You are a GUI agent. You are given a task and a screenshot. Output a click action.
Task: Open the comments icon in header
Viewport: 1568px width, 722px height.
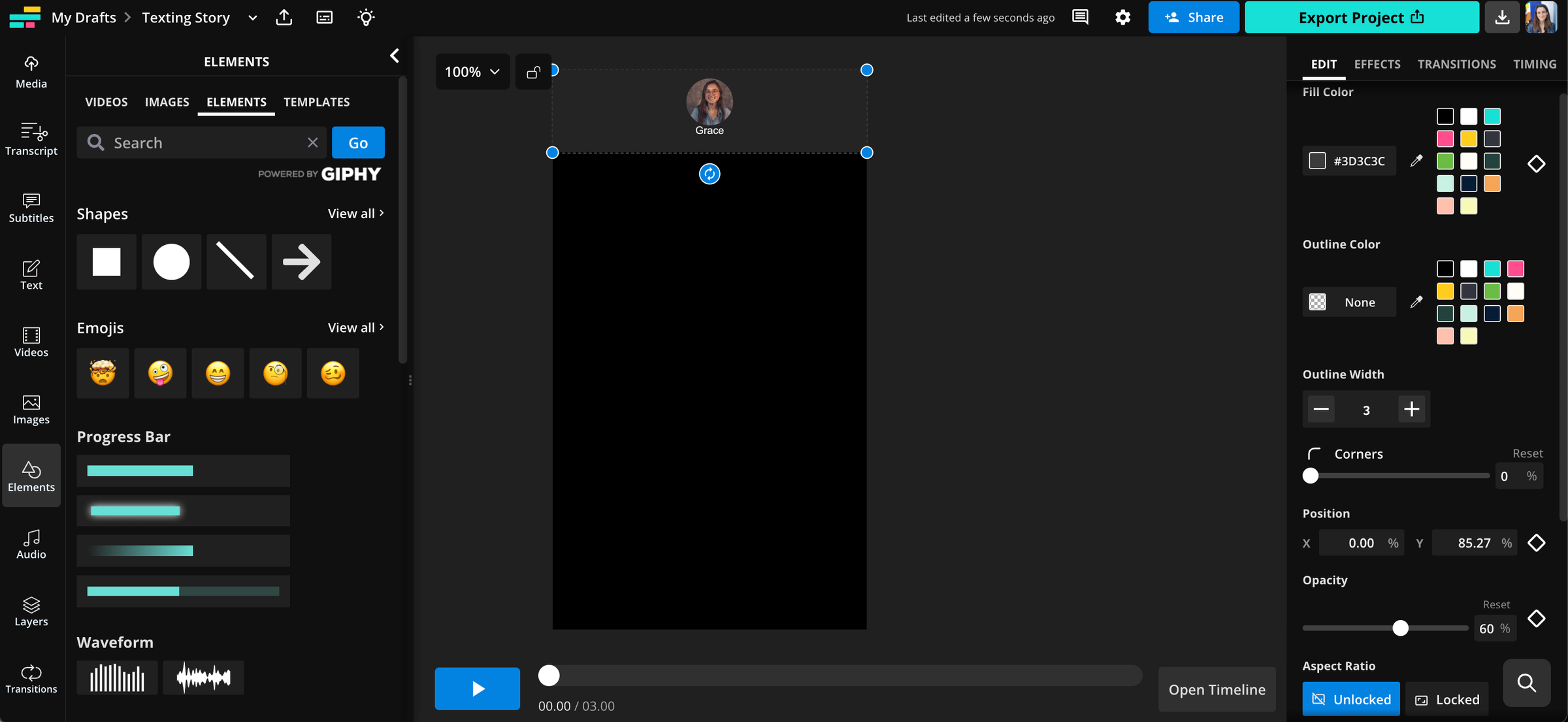pyautogui.click(x=1080, y=18)
